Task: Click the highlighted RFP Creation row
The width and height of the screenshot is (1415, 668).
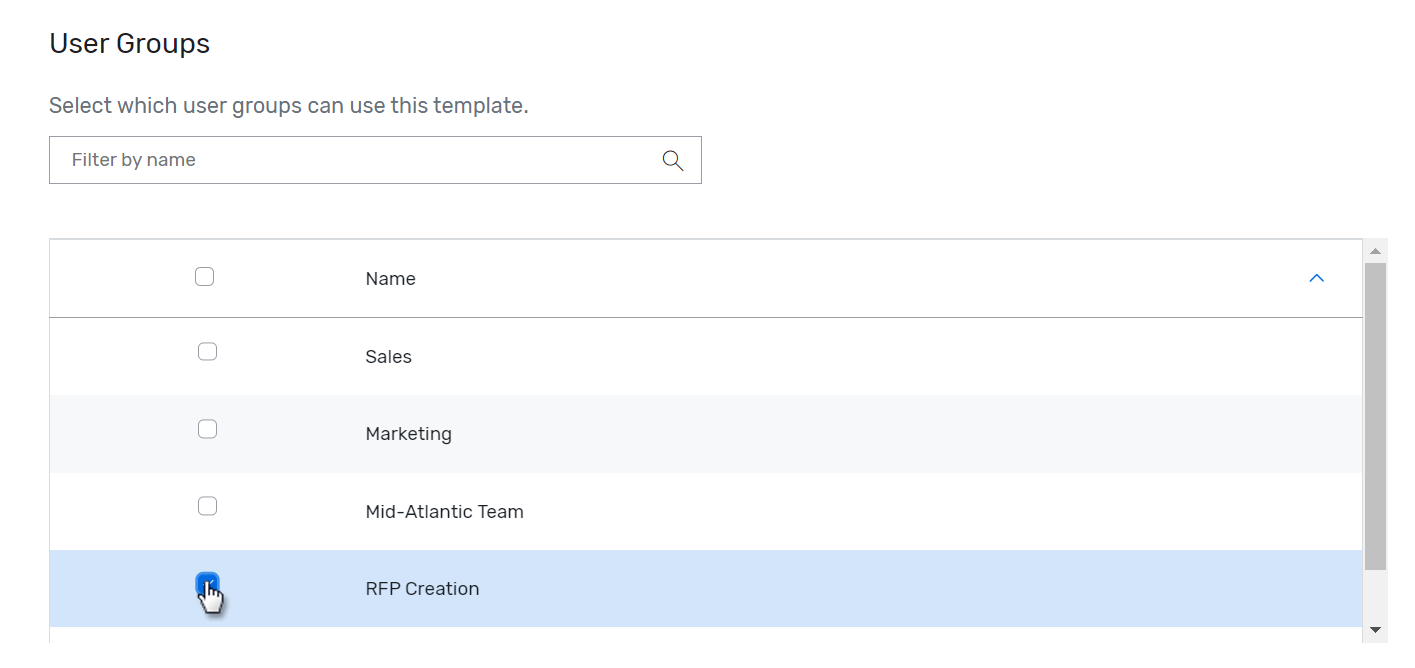Action: pyautogui.click(x=422, y=589)
